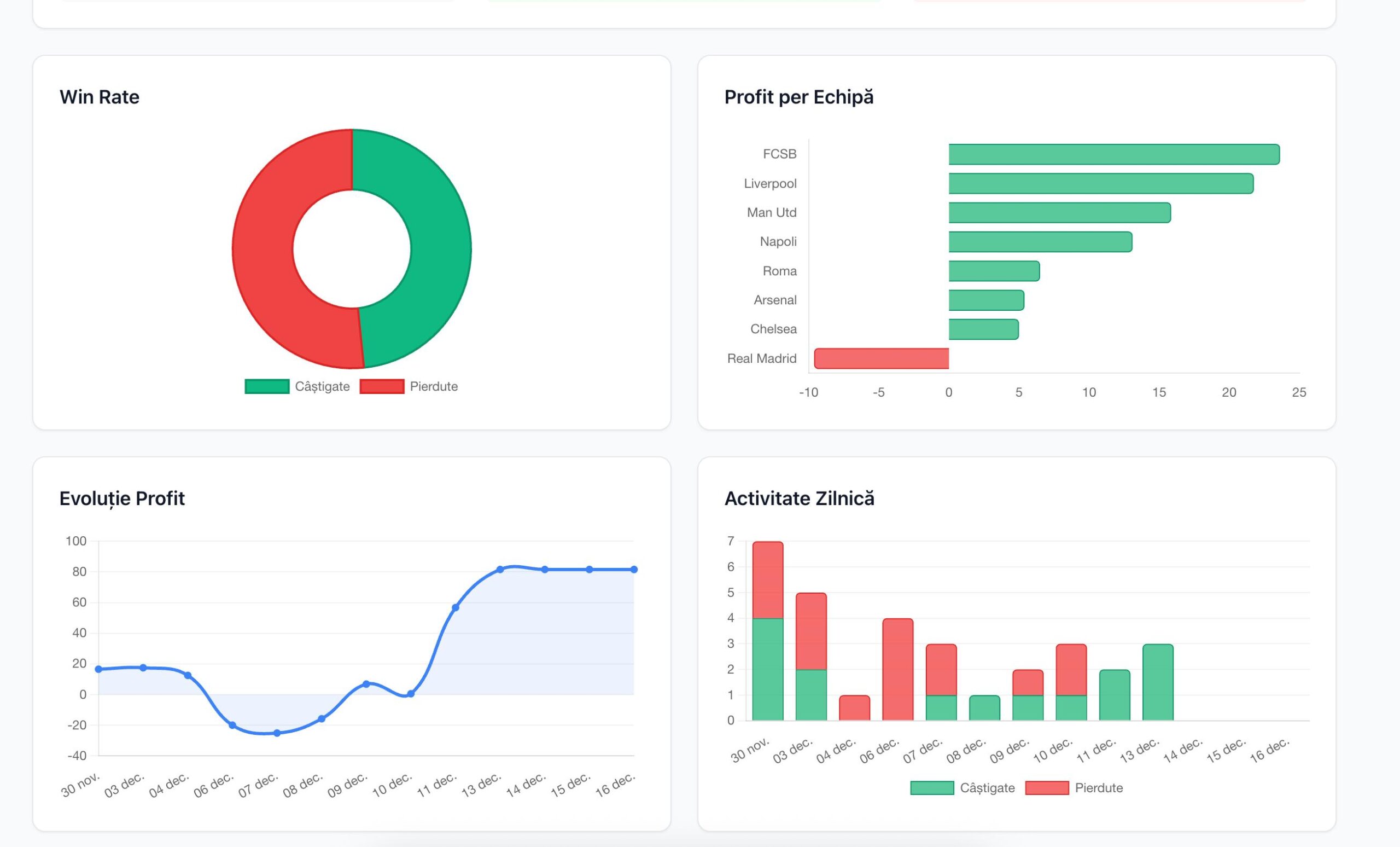Select the Liverpool profit bar

click(1100, 184)
